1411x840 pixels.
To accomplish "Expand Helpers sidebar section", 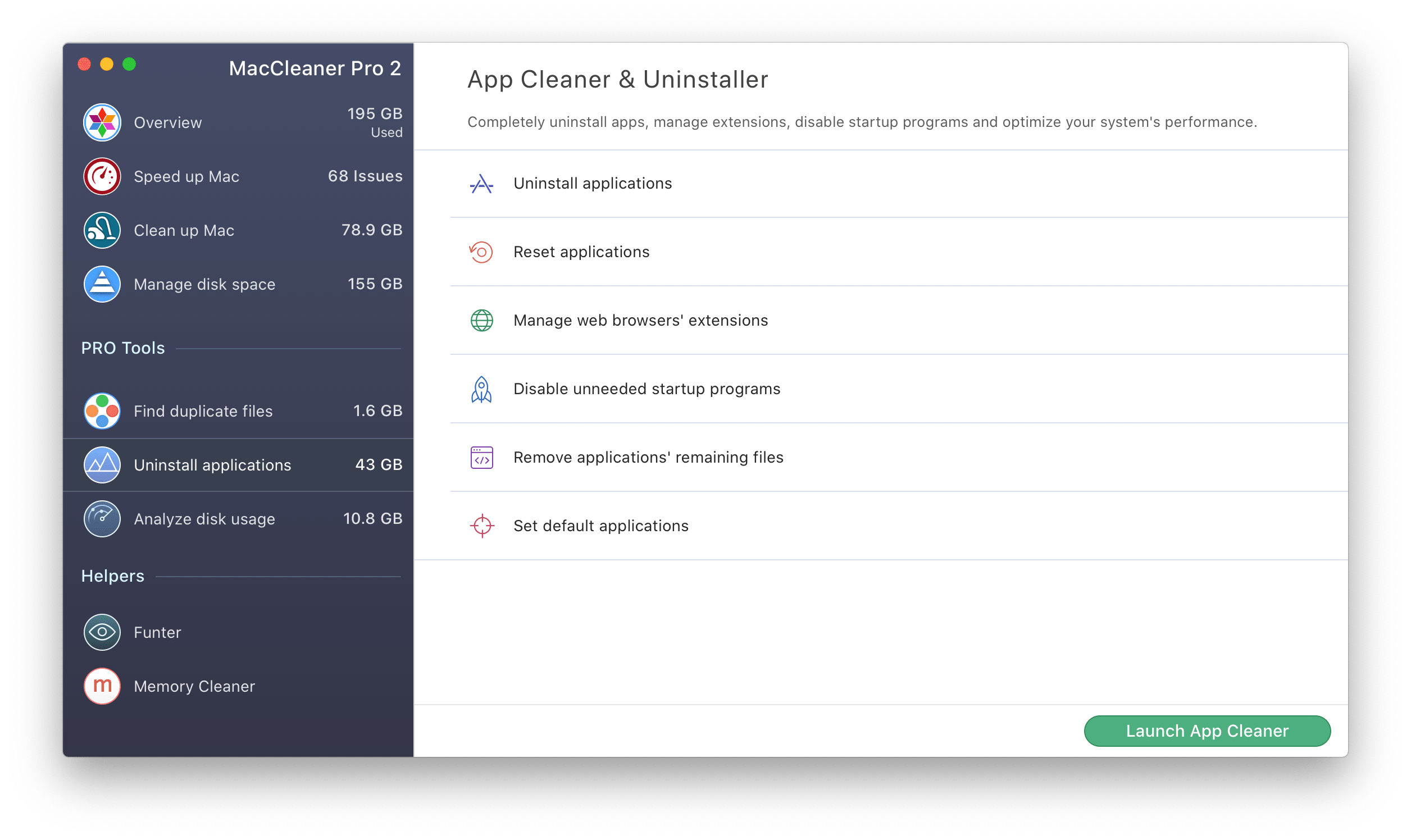I will tap(114, 575).
